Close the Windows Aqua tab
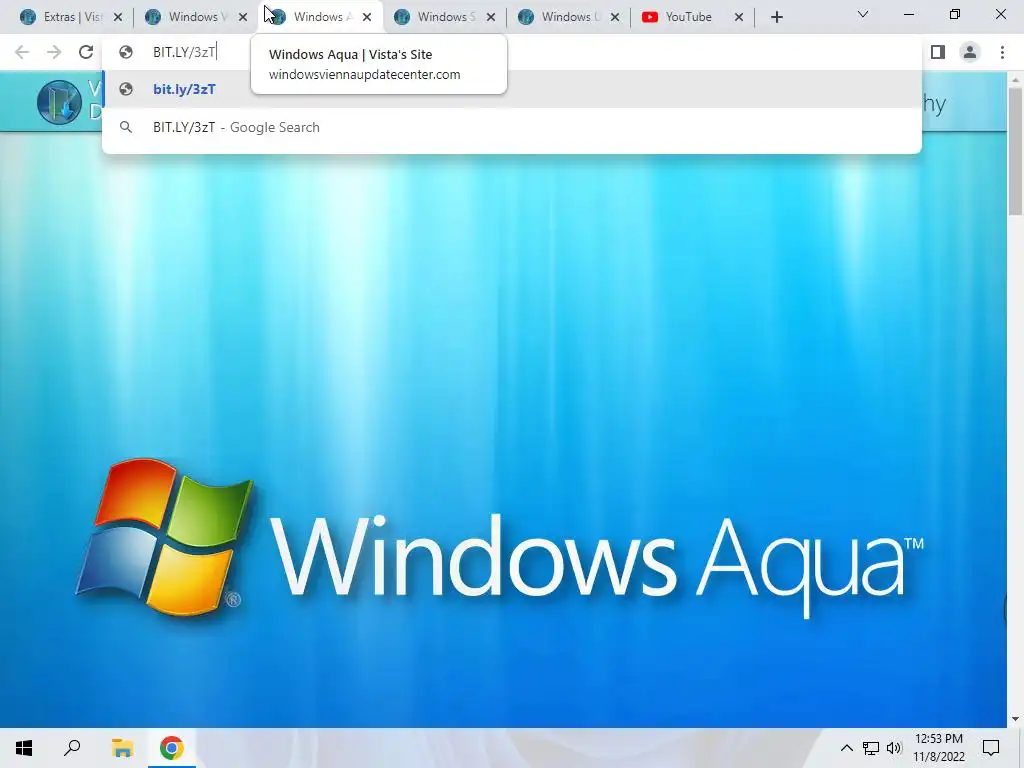Image resolution: width=1024 pixels, height=768 pixels. tap(367, 18)
